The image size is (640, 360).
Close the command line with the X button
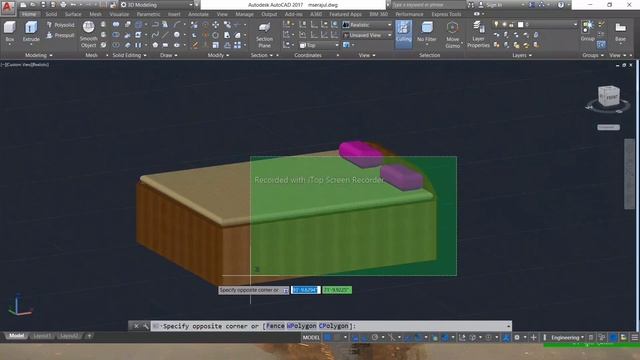pos(136,326)
